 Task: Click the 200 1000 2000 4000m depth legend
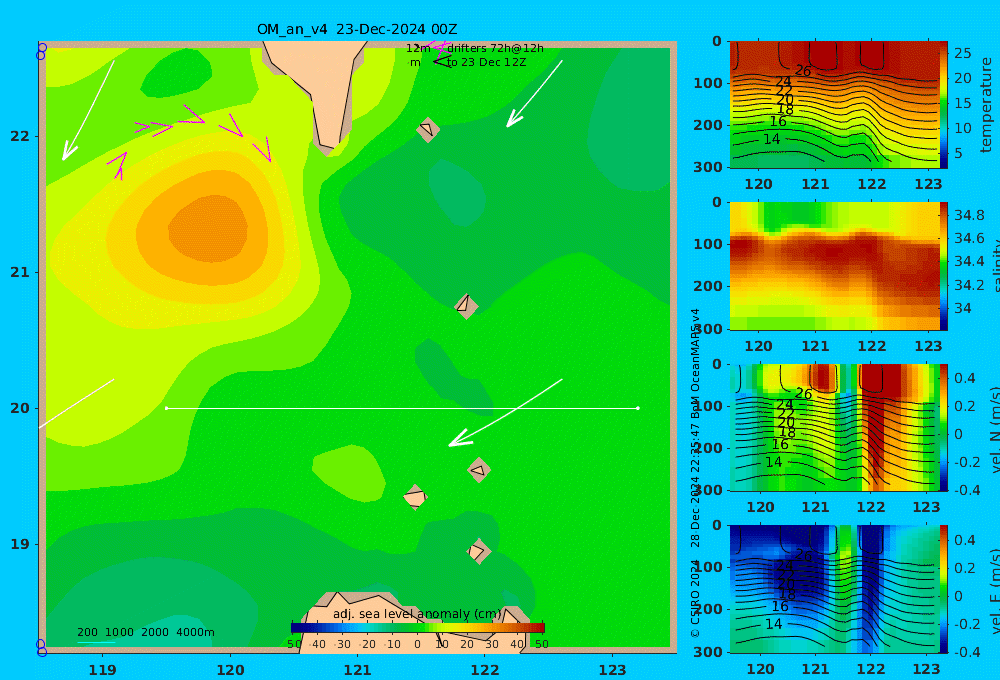(x=145, y=632)
